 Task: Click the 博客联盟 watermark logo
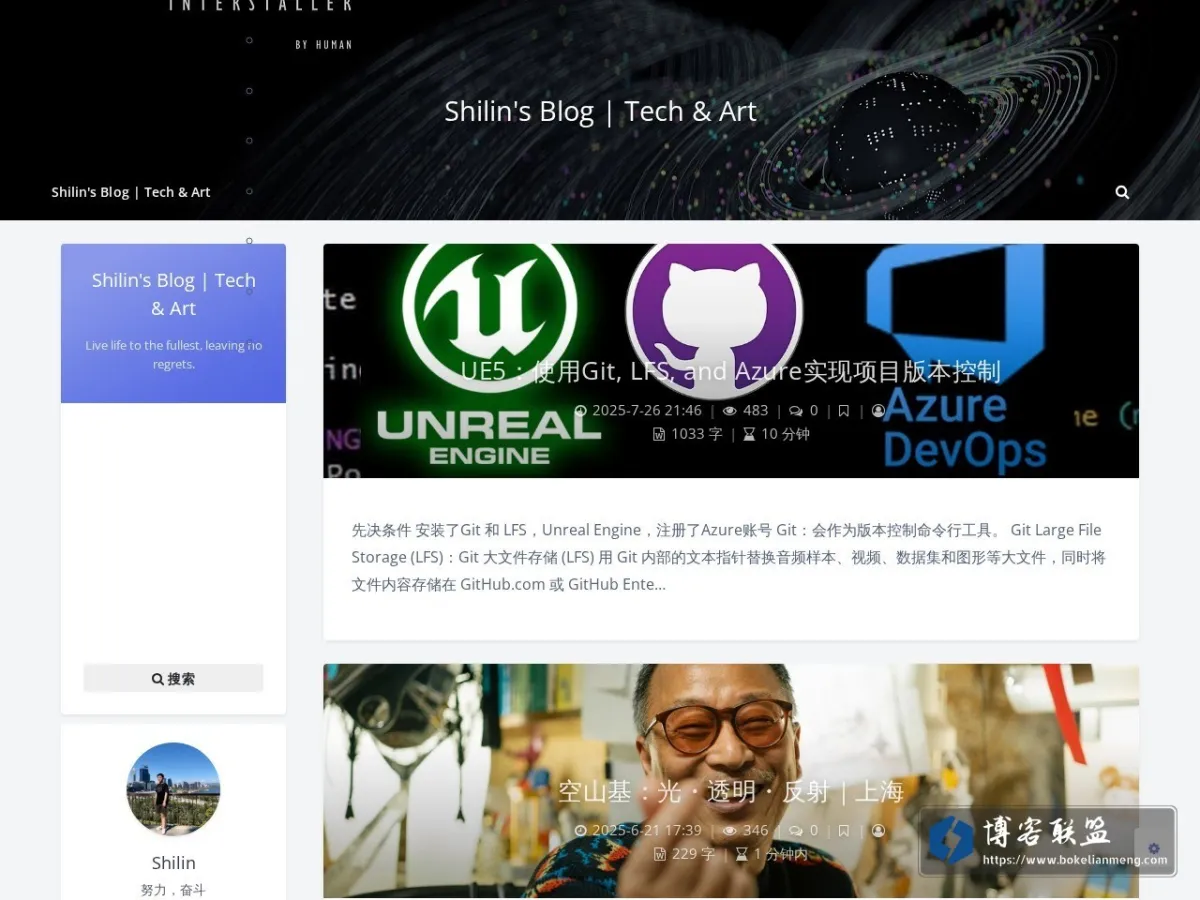click(x=1047, y=840)
